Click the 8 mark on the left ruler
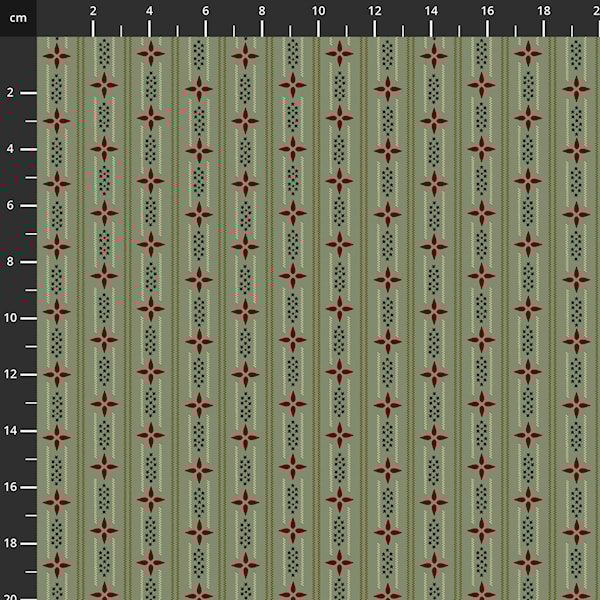Screen dimensions: 600x600 pos(10,261)
